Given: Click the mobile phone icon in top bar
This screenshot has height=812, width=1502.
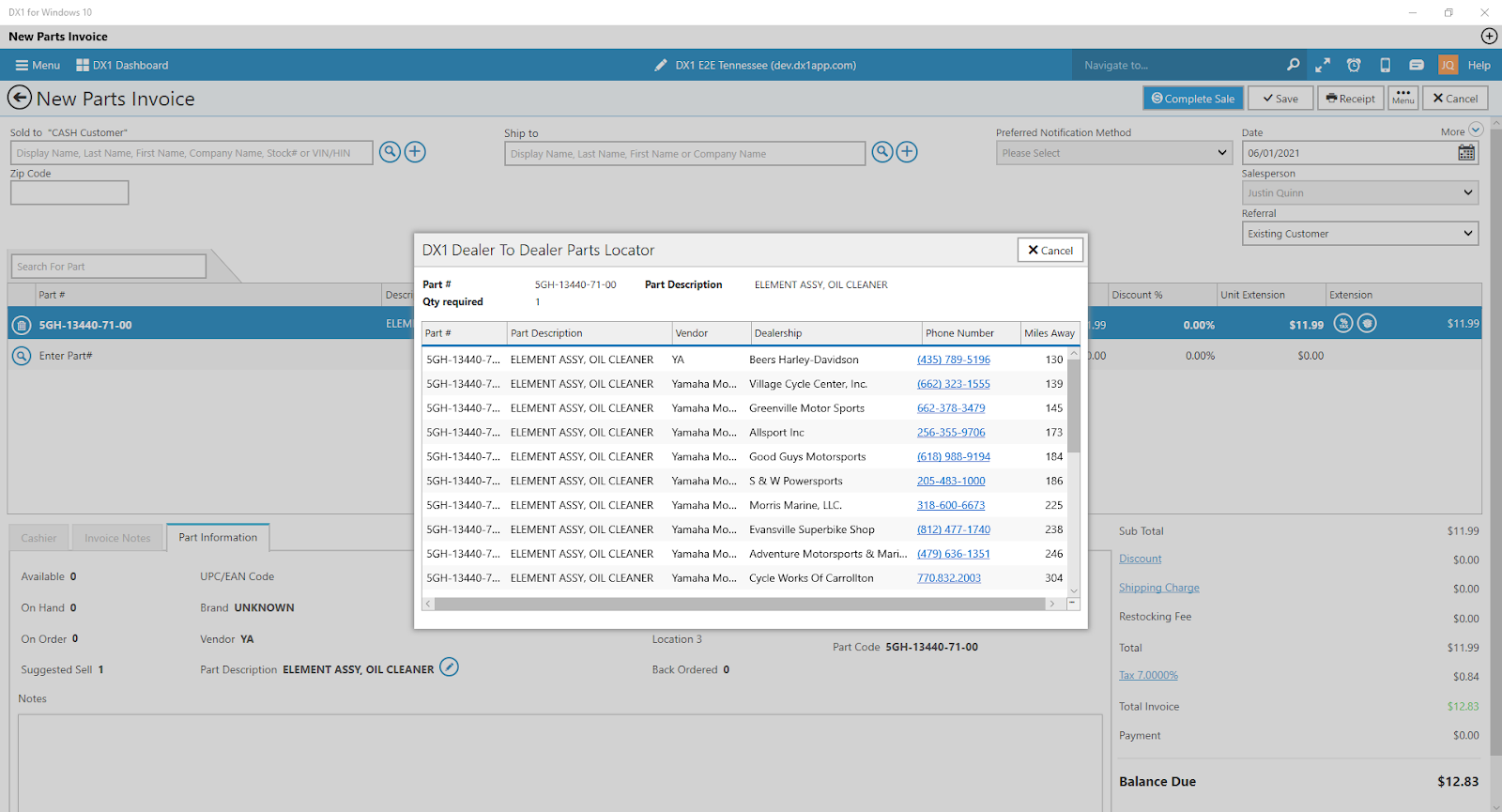Looking at the screenshot, I should (x=1385, y=65).
